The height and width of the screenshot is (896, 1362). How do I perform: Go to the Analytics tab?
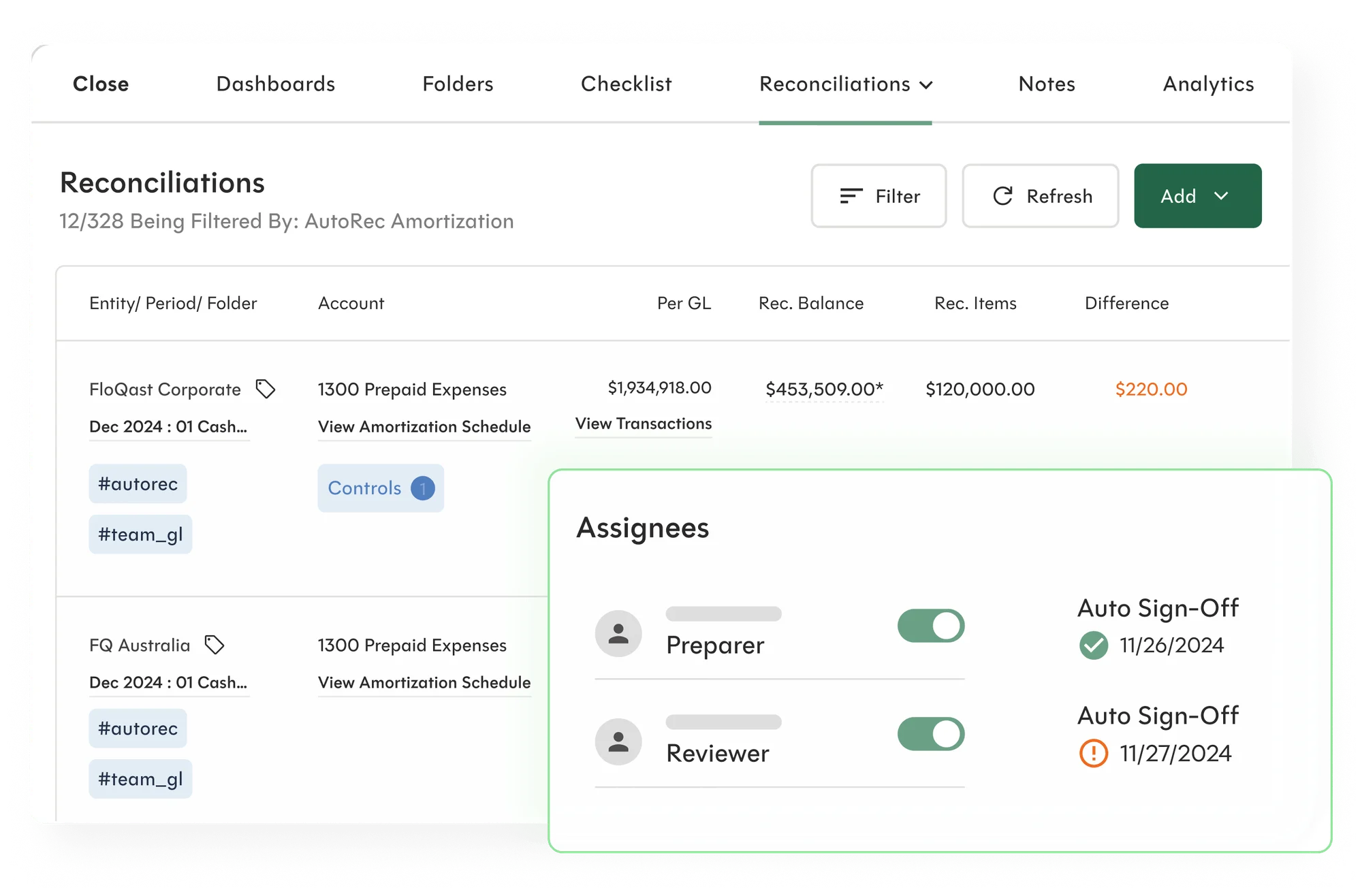(x=1208, y=84)
